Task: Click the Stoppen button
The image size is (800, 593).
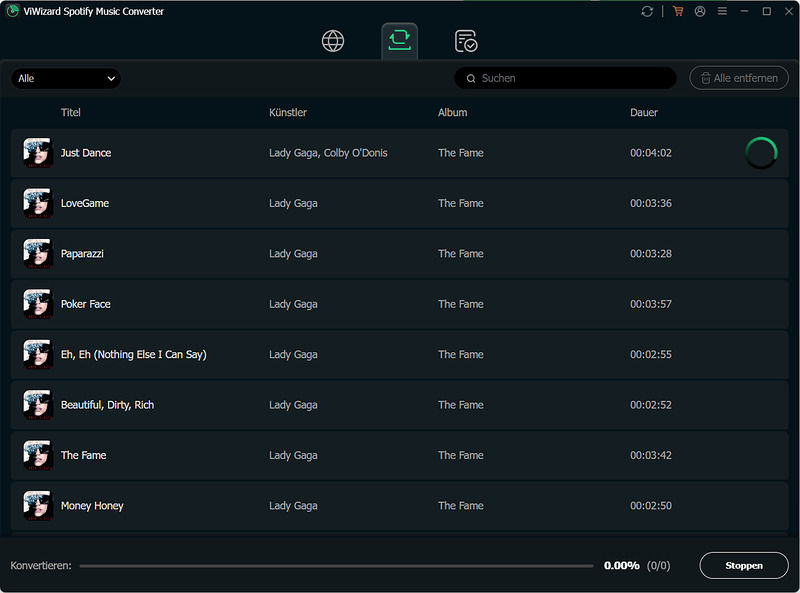Action: [744, 565]
